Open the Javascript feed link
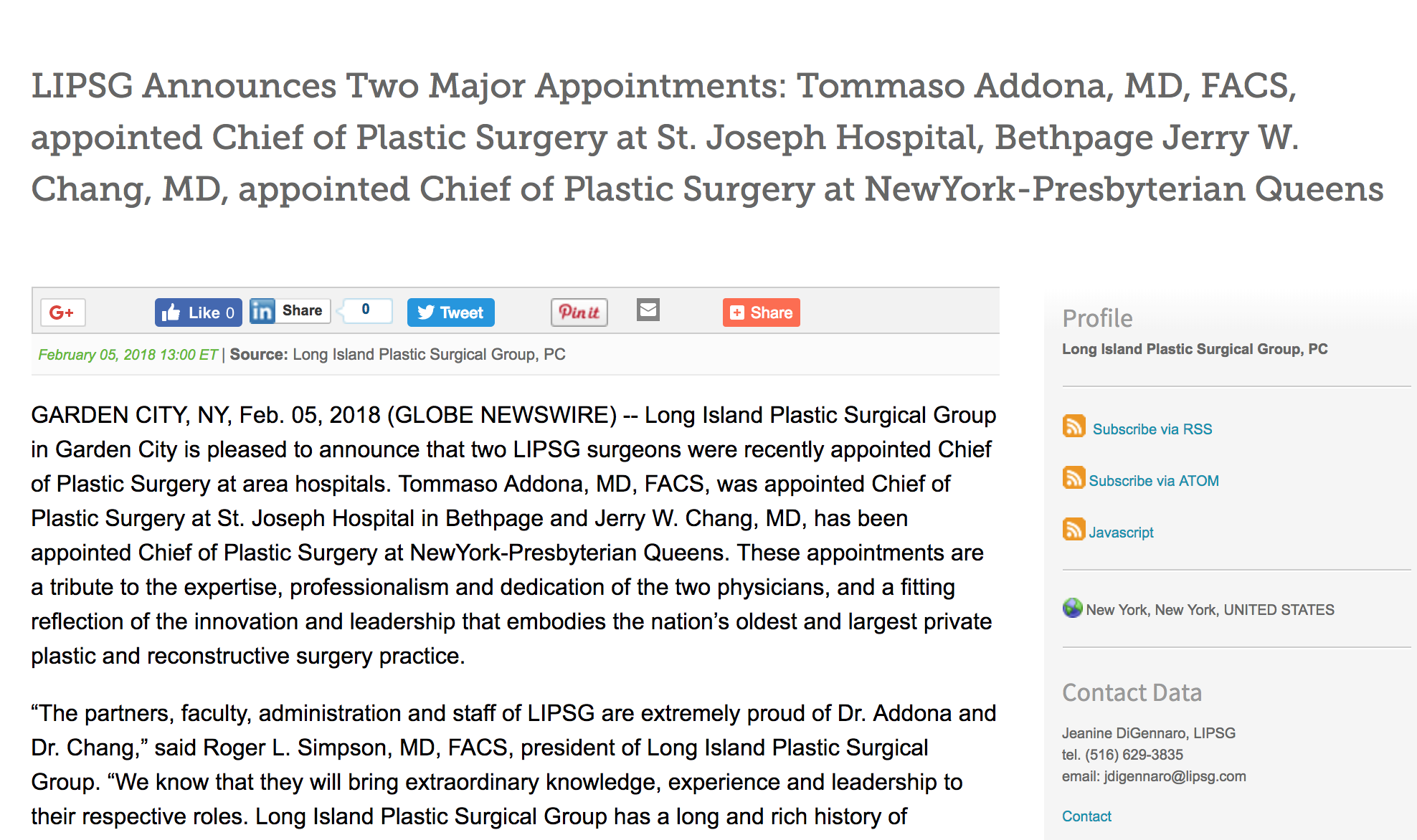The width and height of the screenshot is (1417, 840). point(1121,533)
